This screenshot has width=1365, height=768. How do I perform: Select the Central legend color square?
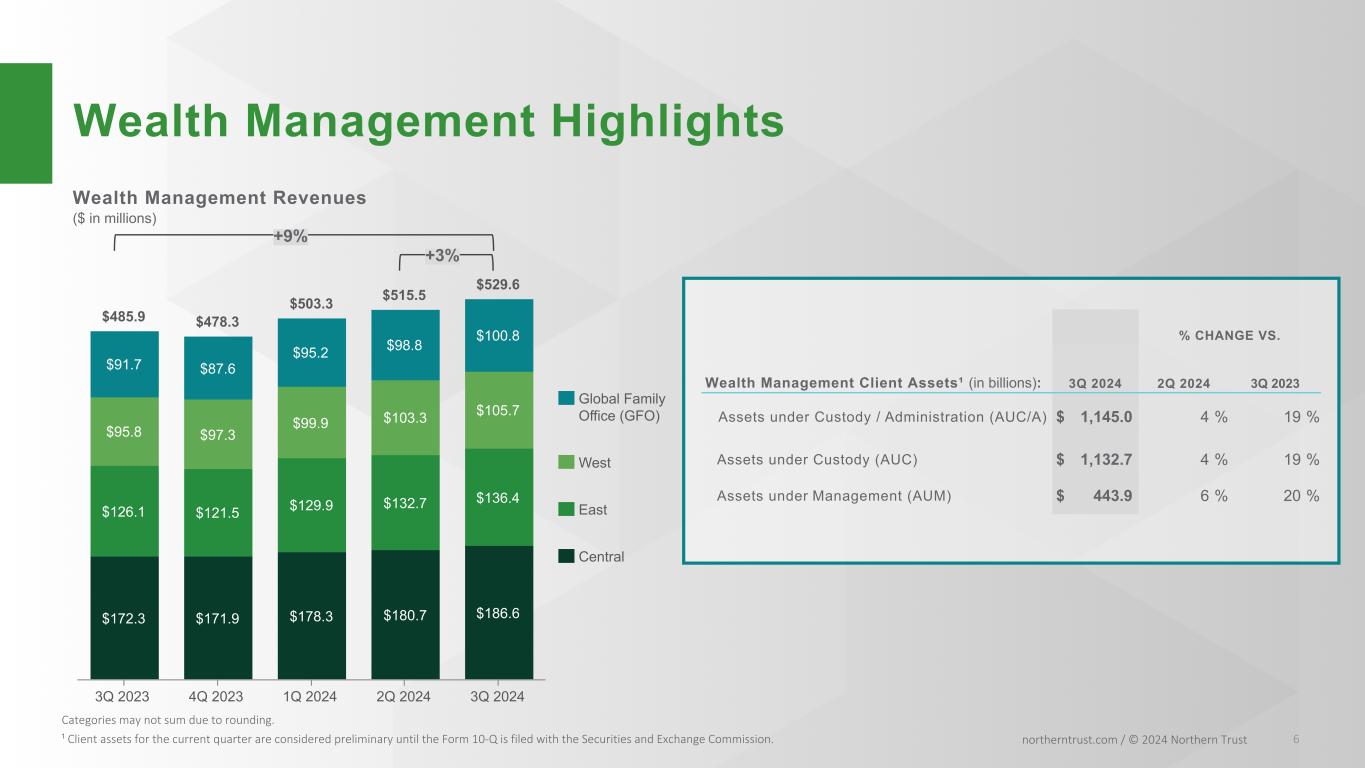[x=565, y=556]
